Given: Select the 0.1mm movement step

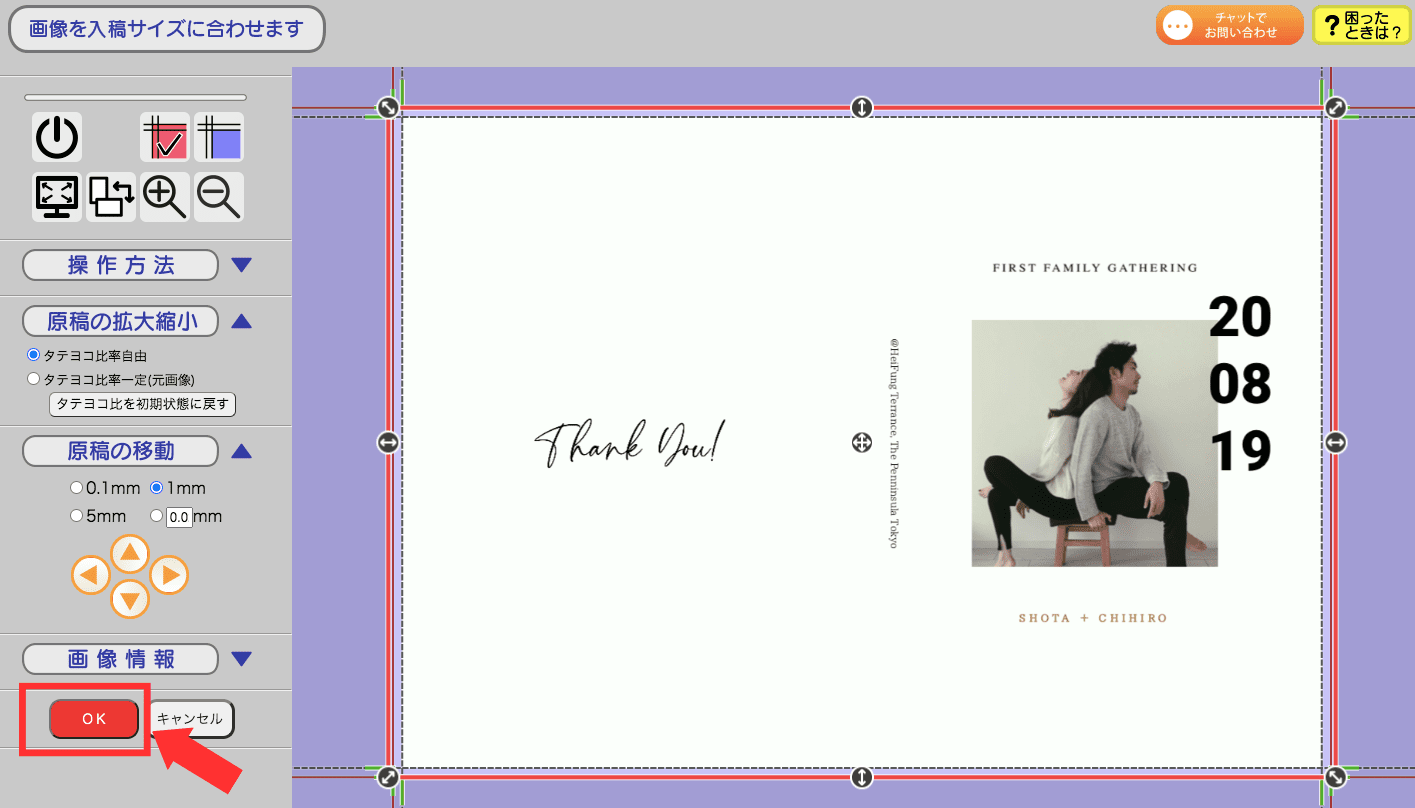Looking at the screenshot, I should coord(77,488).
